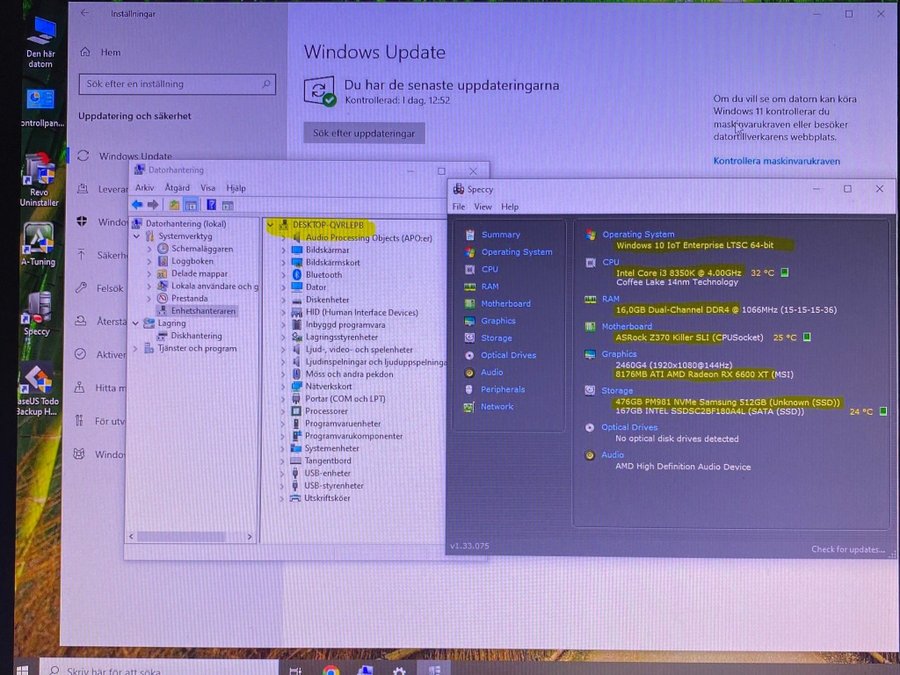Open Kontrollera maskinvarukraven link
The image size is (900, 675).
point(777,161)
